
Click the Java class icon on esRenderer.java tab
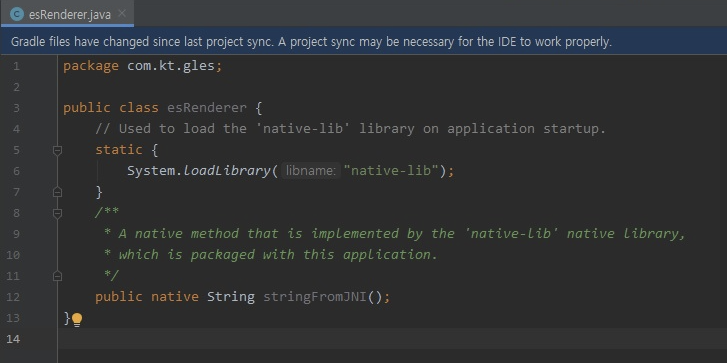17,14
